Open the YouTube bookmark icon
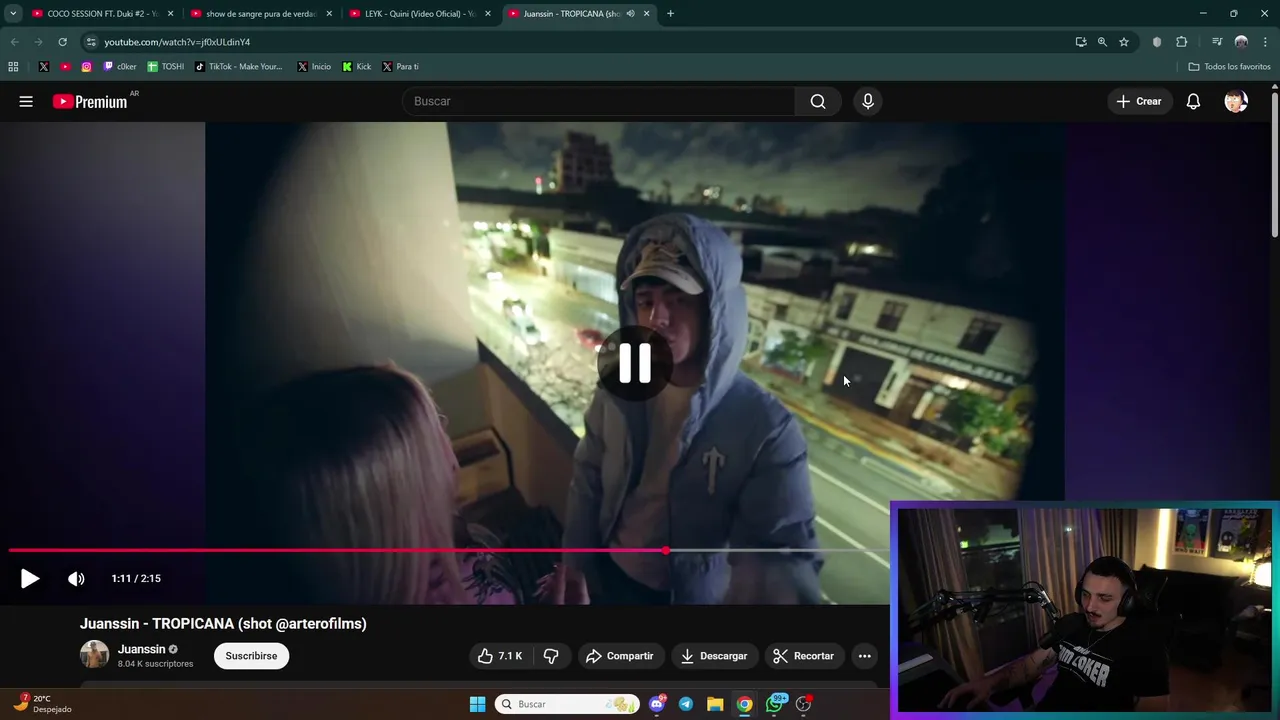Viewport: 1280px width, 720px height. [x=65, y=66]
